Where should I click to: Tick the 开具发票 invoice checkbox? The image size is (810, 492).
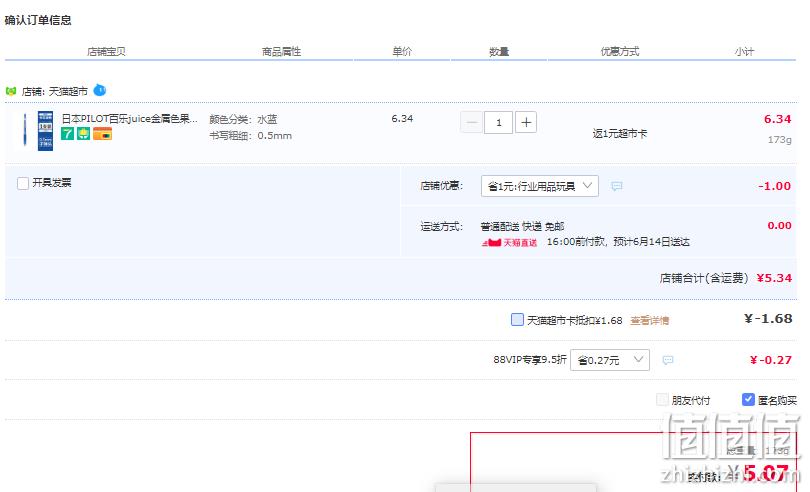pyautogui.click(x=23, y=183)
